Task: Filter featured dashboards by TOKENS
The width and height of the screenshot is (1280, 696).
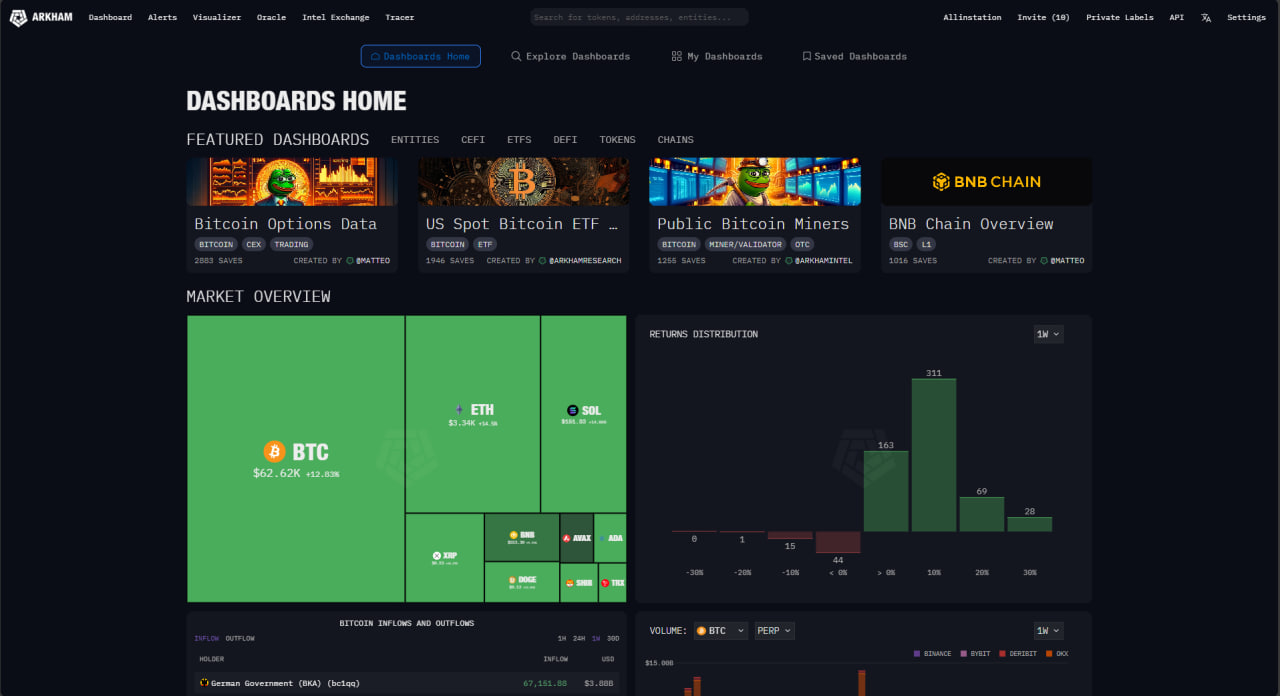Action: (x=617, y=140)
